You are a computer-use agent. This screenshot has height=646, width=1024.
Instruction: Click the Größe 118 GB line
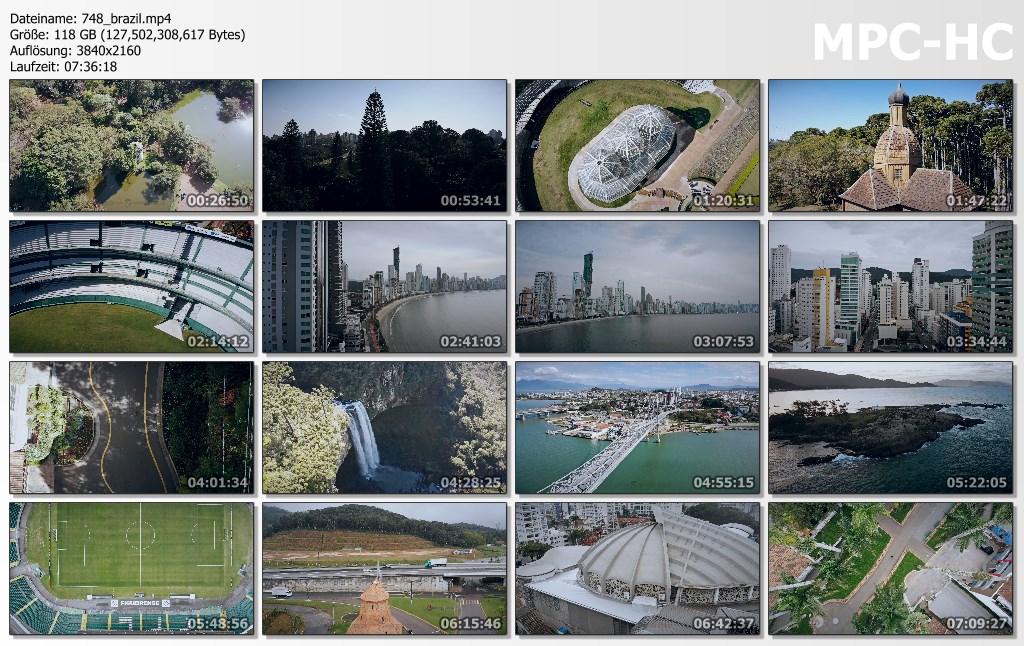point(128,35)
